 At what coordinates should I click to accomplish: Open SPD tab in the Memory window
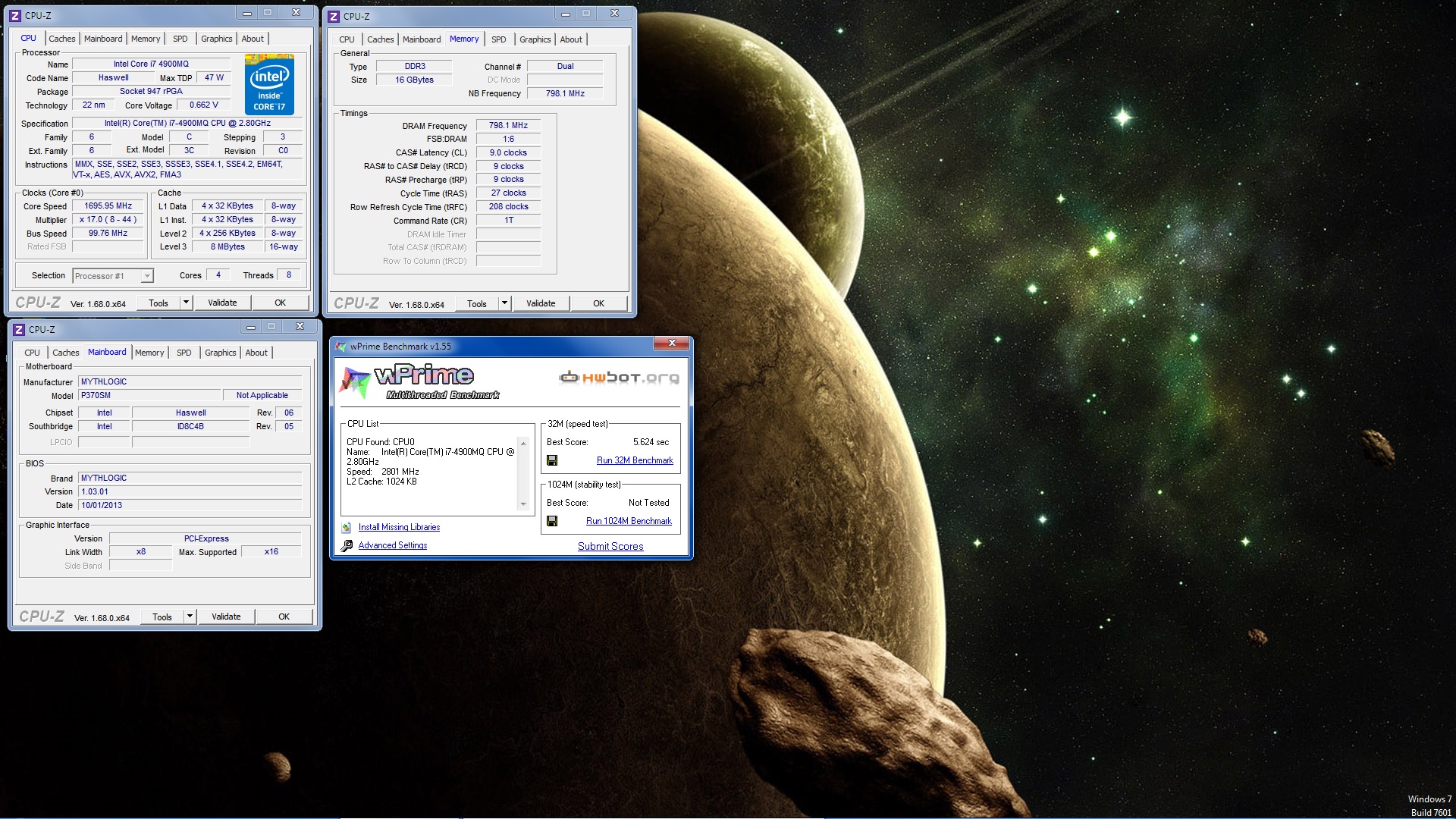(498, 39)
